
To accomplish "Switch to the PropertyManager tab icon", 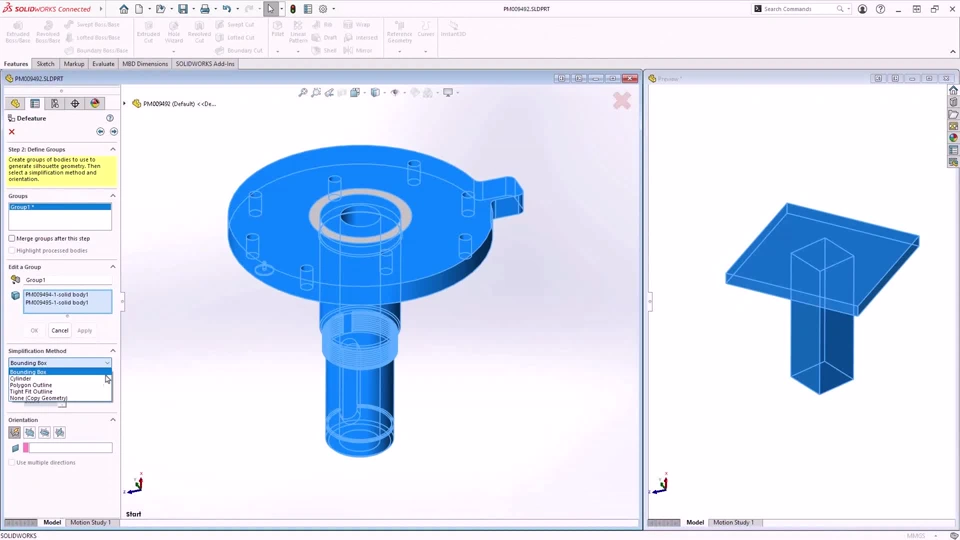I will coord(35,103).
